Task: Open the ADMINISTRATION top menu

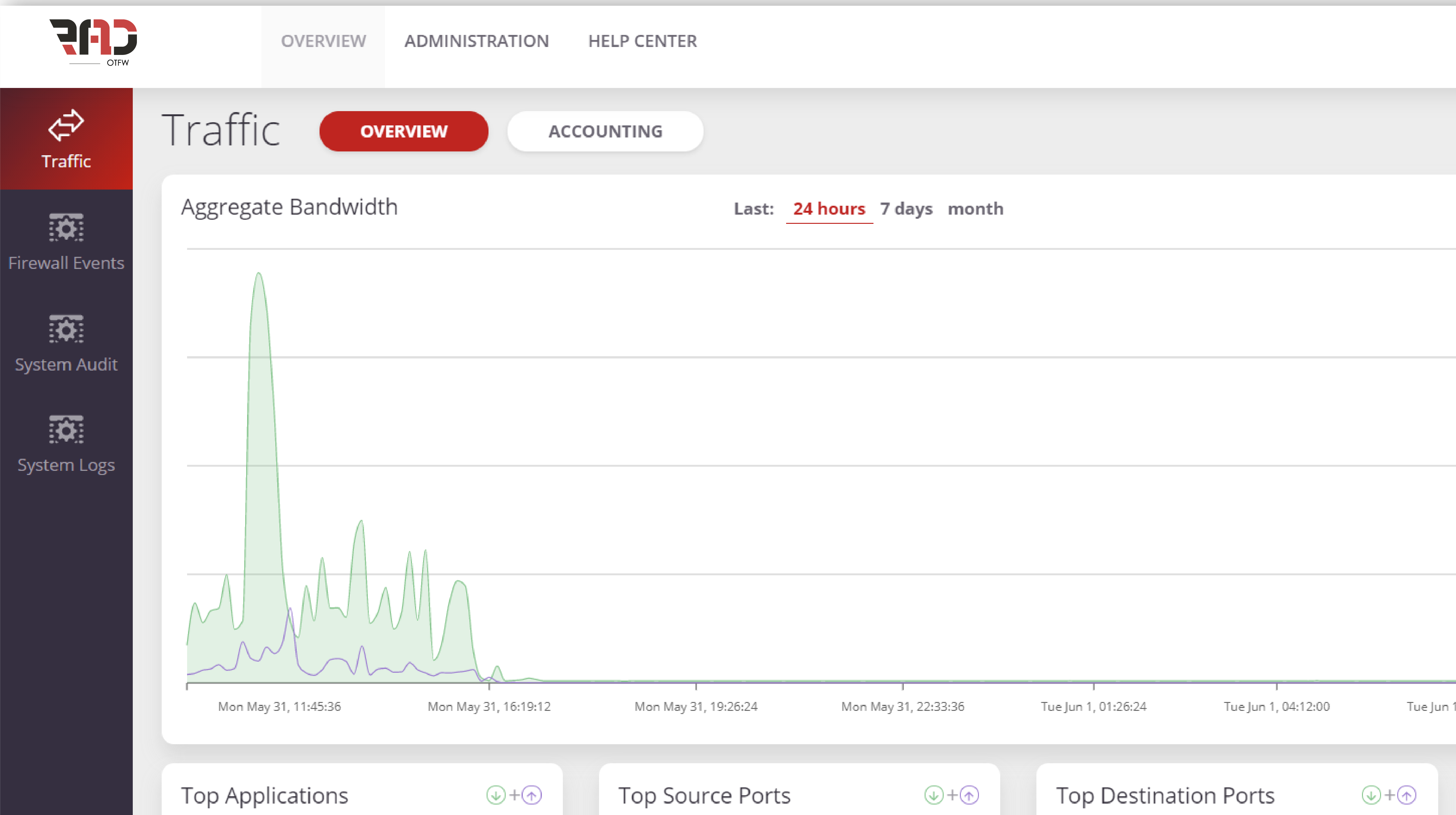Action: tap(476, 41)
